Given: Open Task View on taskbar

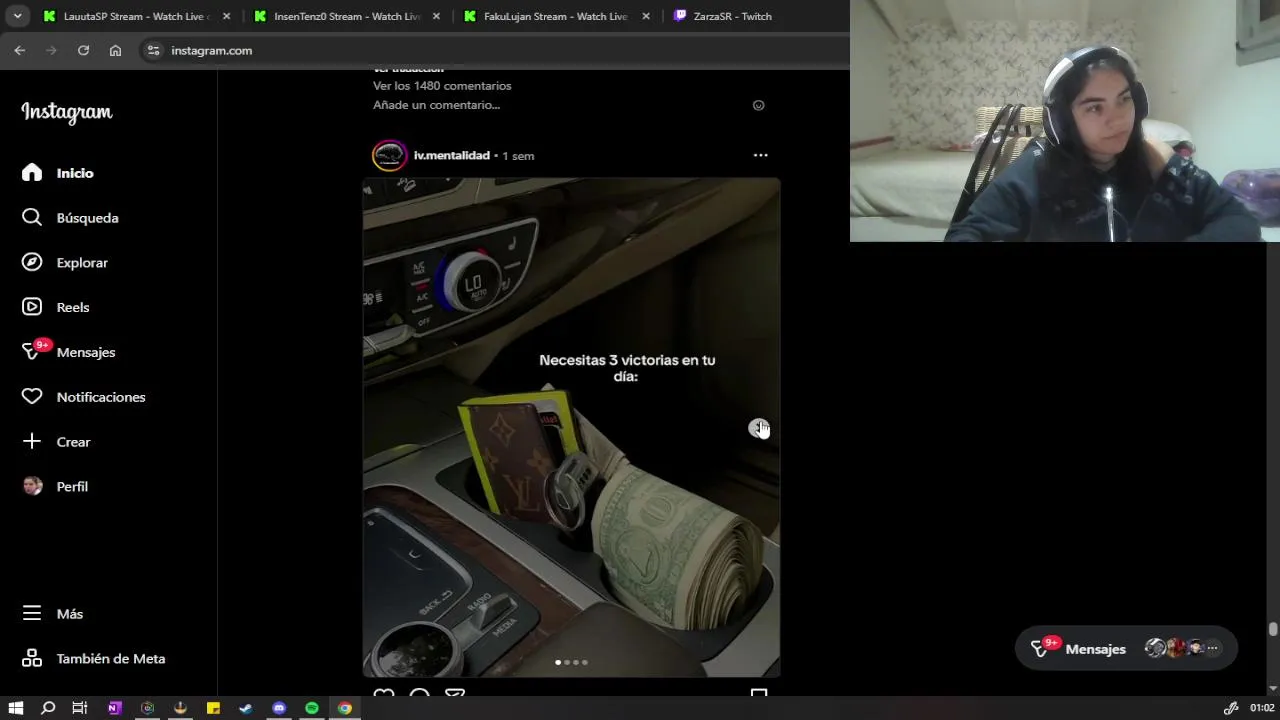Looking at the screenshot, I should [x=80, y=708].
